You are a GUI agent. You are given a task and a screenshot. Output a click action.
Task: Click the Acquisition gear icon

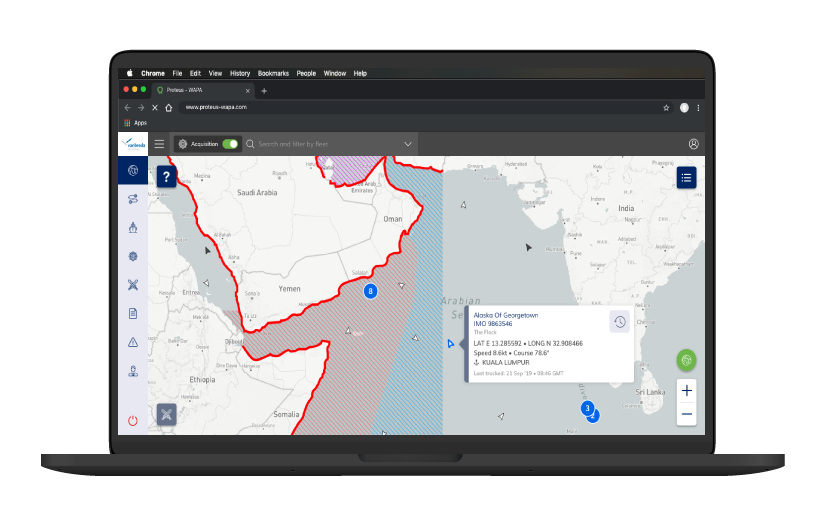[x=183, y=144]
